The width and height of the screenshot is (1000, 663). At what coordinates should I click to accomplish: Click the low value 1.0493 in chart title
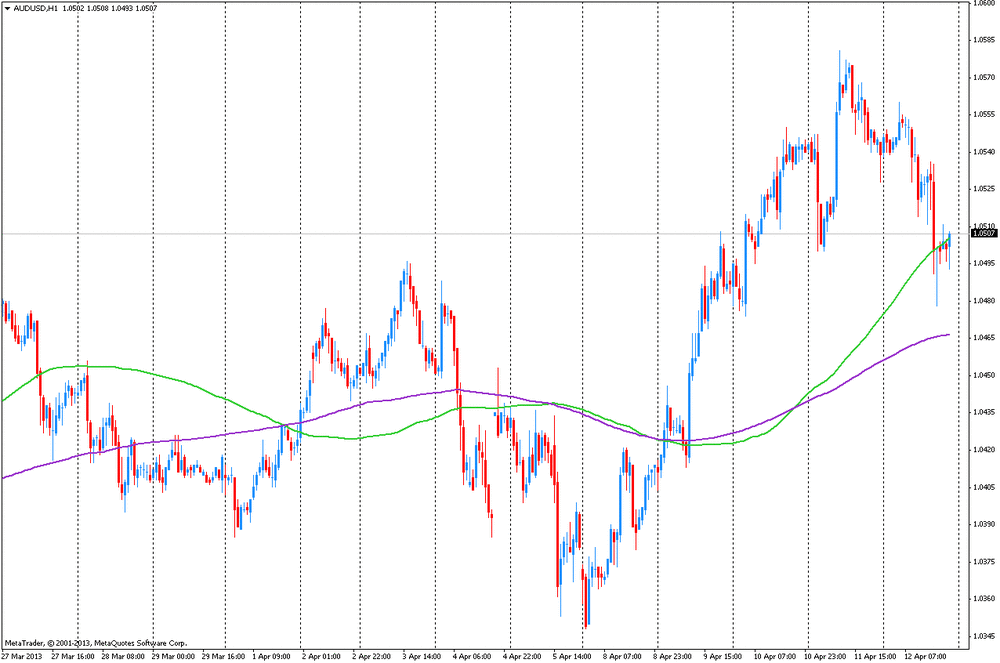click(121, 9)
